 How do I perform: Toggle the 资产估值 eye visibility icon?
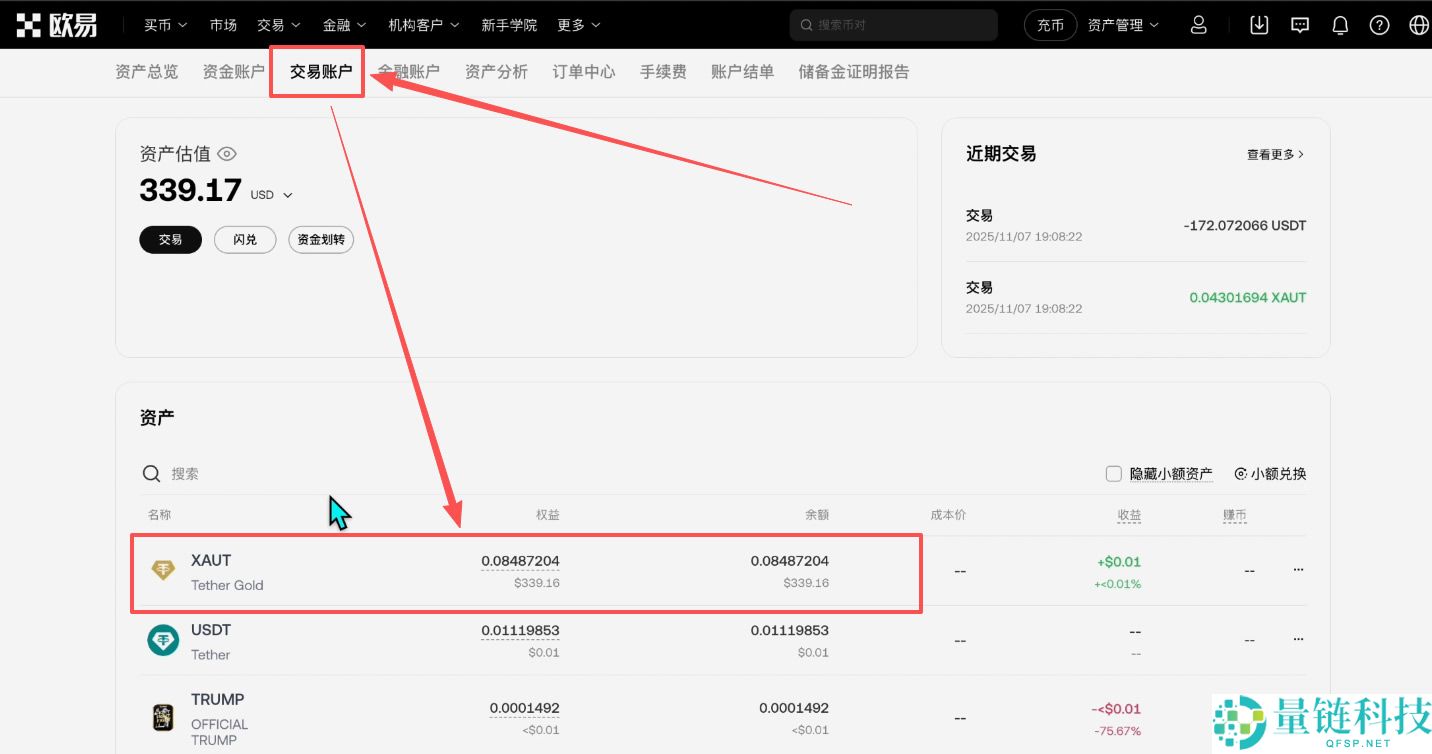(x=226, y=153)
